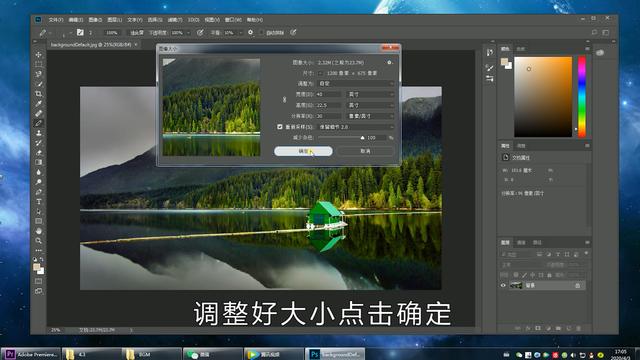Click the Quick Mask mode icon

click(x=39, y=281)
